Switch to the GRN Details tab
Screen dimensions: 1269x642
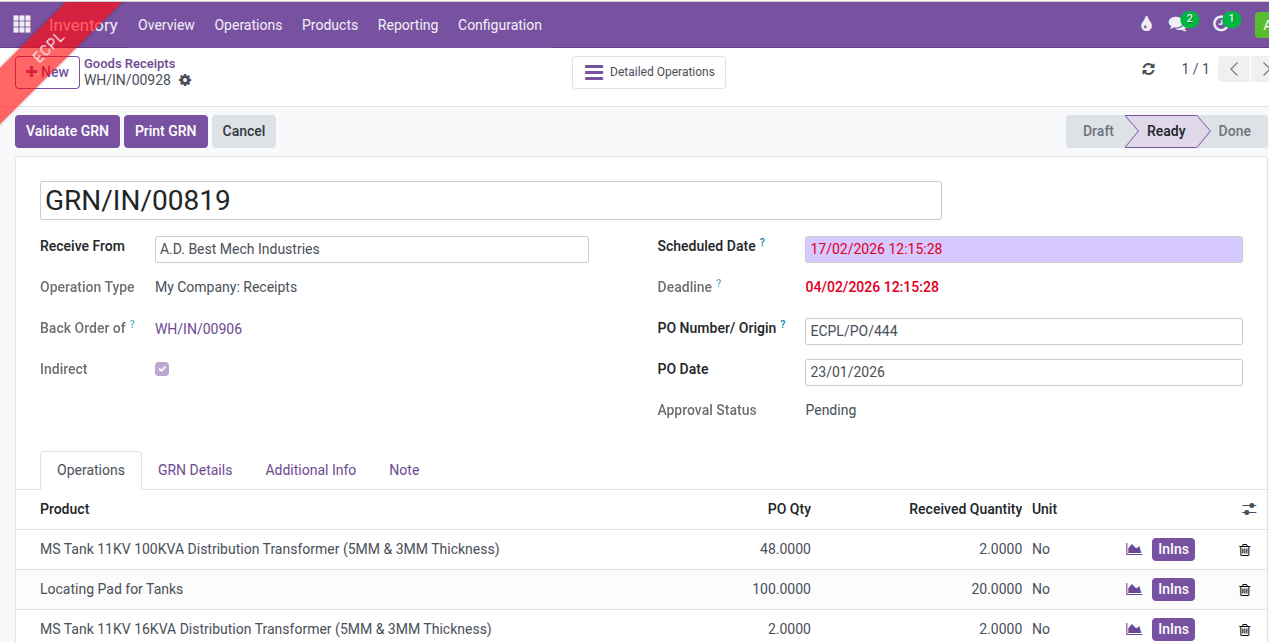click(x=195, y=470)
